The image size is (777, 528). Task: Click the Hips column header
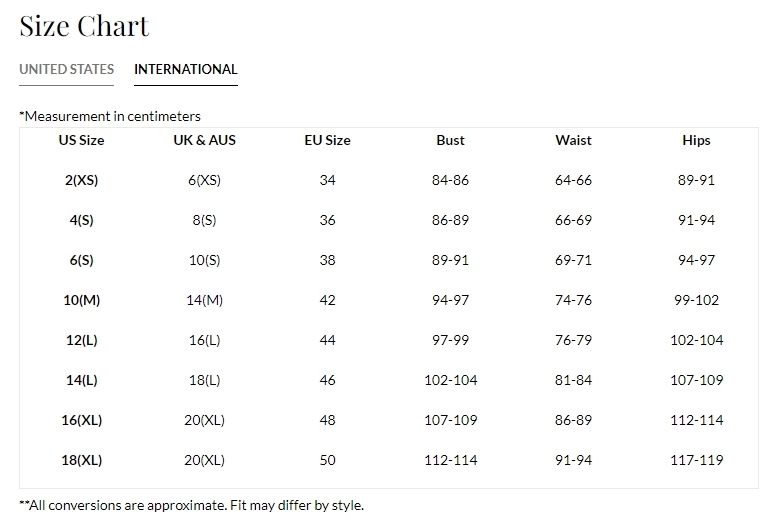click(x=696, y=140)
